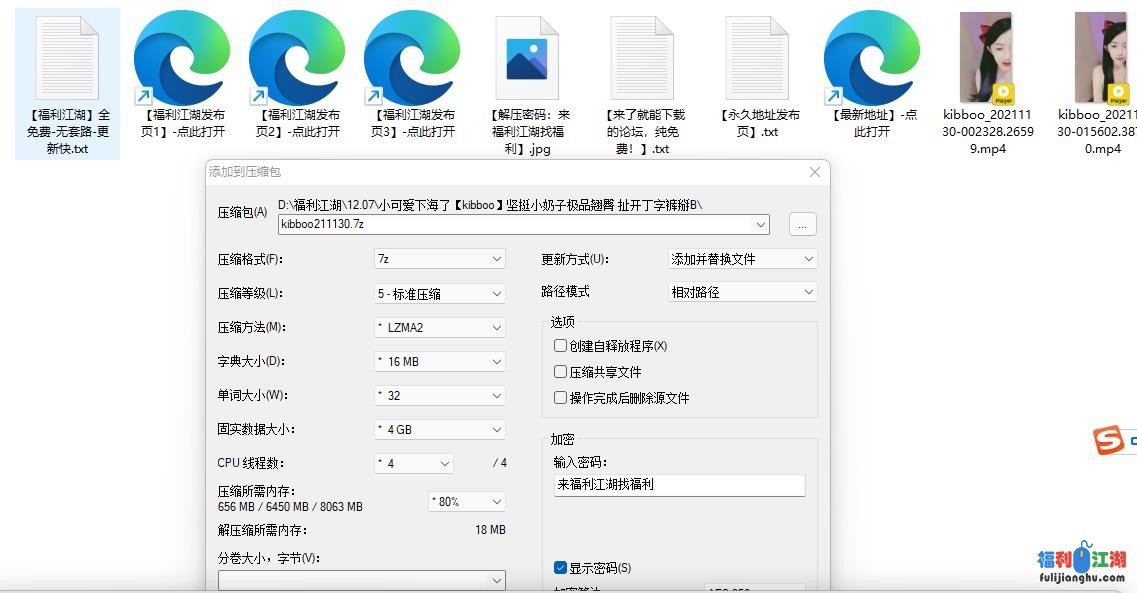Screen dimensions: 1137x593
Task: Enable the 操作完成后删除源文件 checkbox
Action: 560,397
